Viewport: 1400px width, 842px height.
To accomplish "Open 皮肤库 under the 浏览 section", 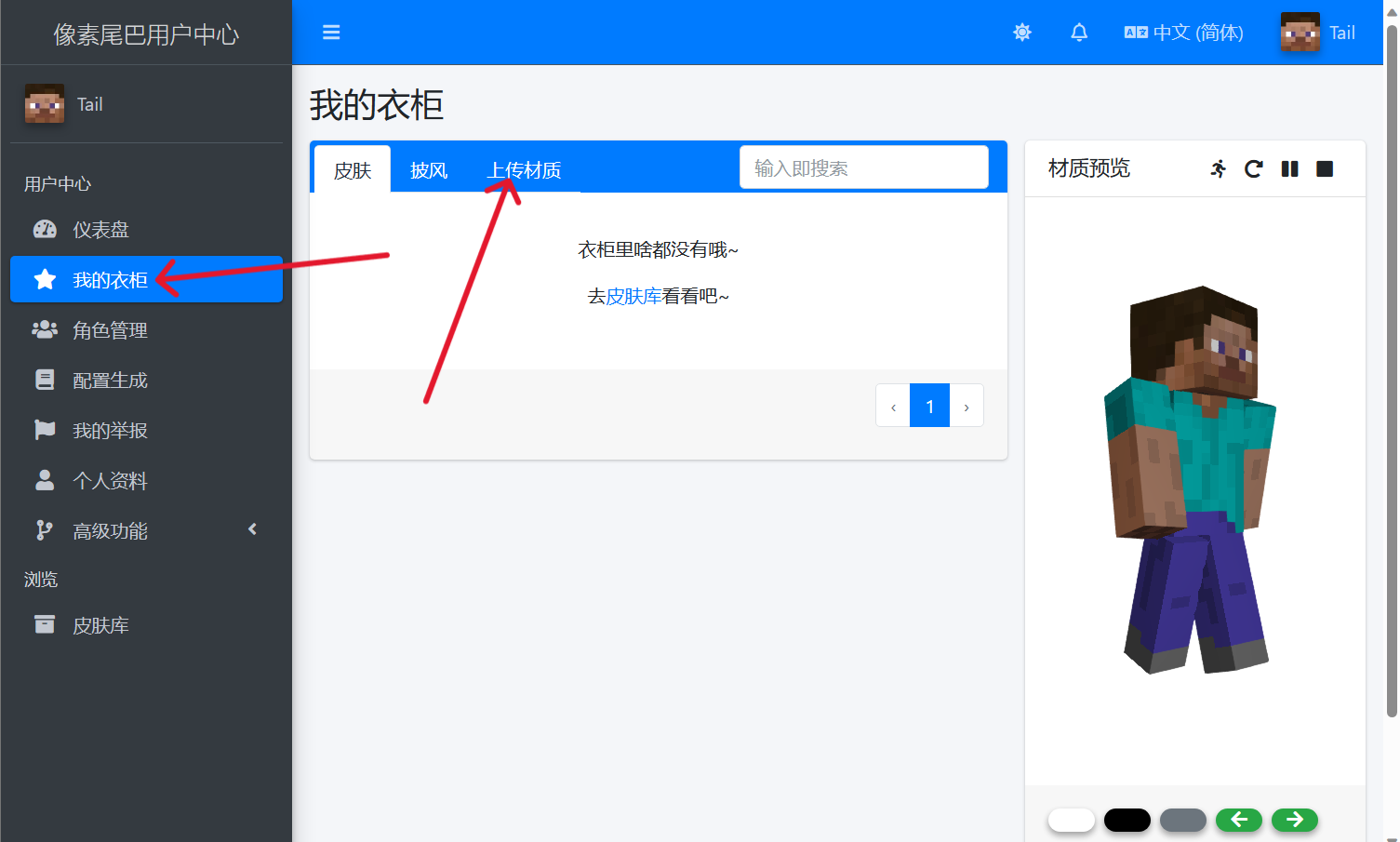I will 100,625.
